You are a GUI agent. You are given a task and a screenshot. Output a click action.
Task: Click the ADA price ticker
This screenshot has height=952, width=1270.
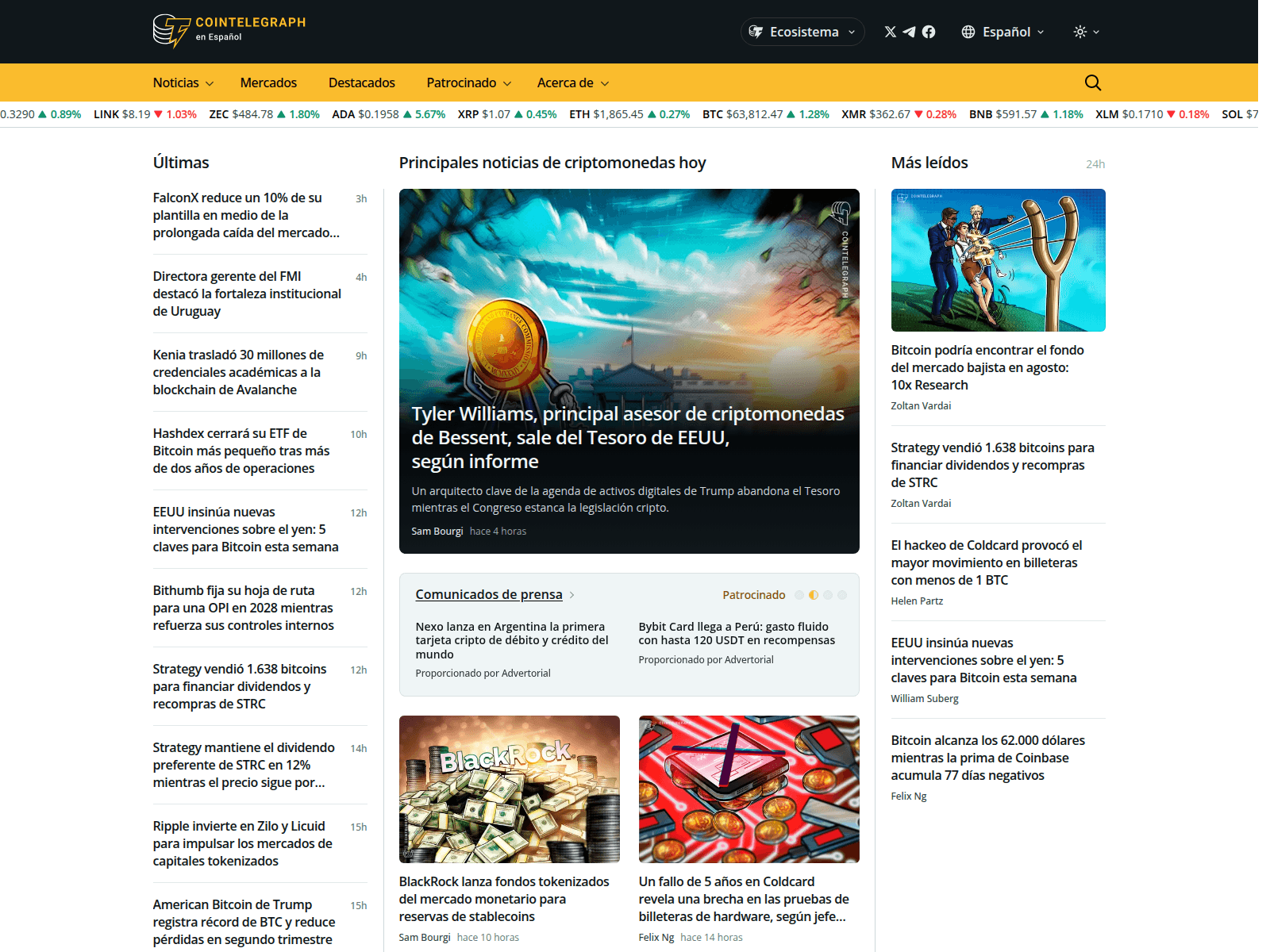[389, 114]
